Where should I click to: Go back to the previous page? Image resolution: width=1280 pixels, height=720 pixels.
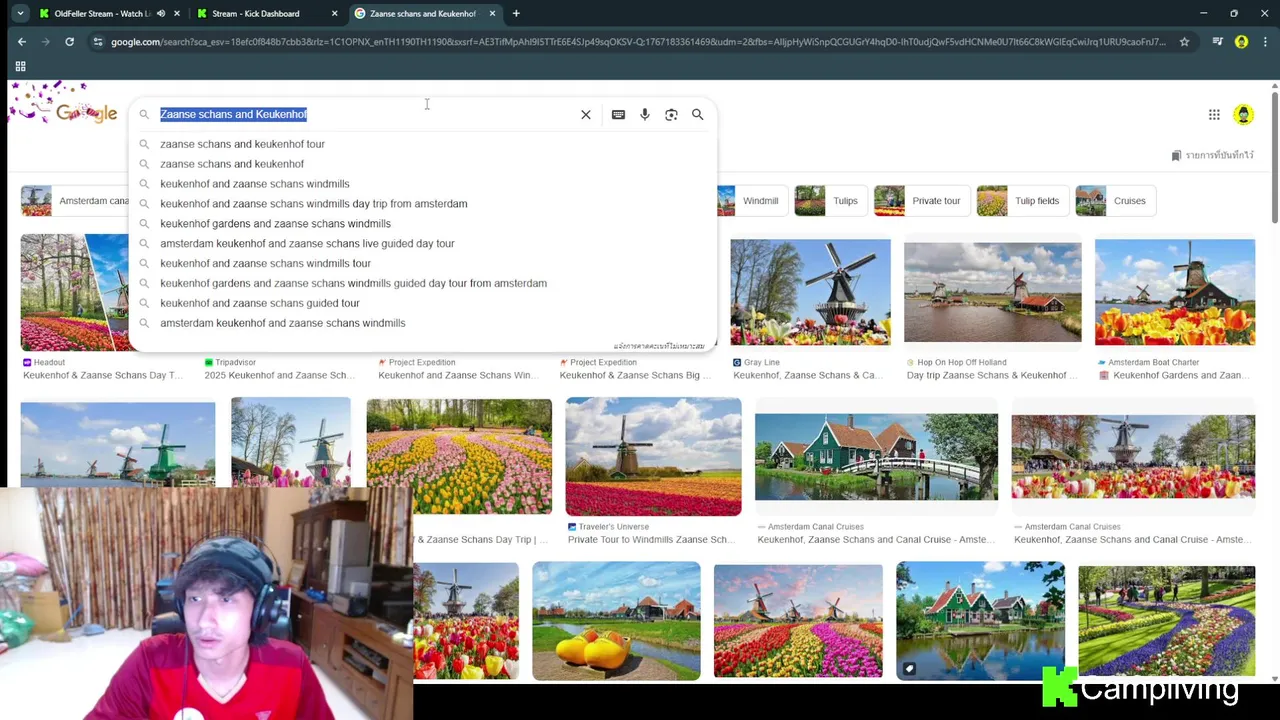22,42
